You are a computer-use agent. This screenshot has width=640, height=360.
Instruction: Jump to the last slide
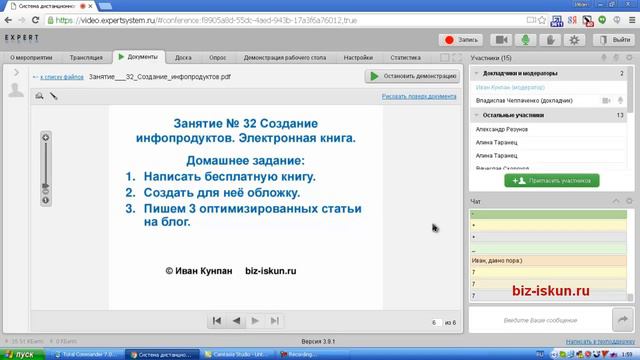pos(274,321)
